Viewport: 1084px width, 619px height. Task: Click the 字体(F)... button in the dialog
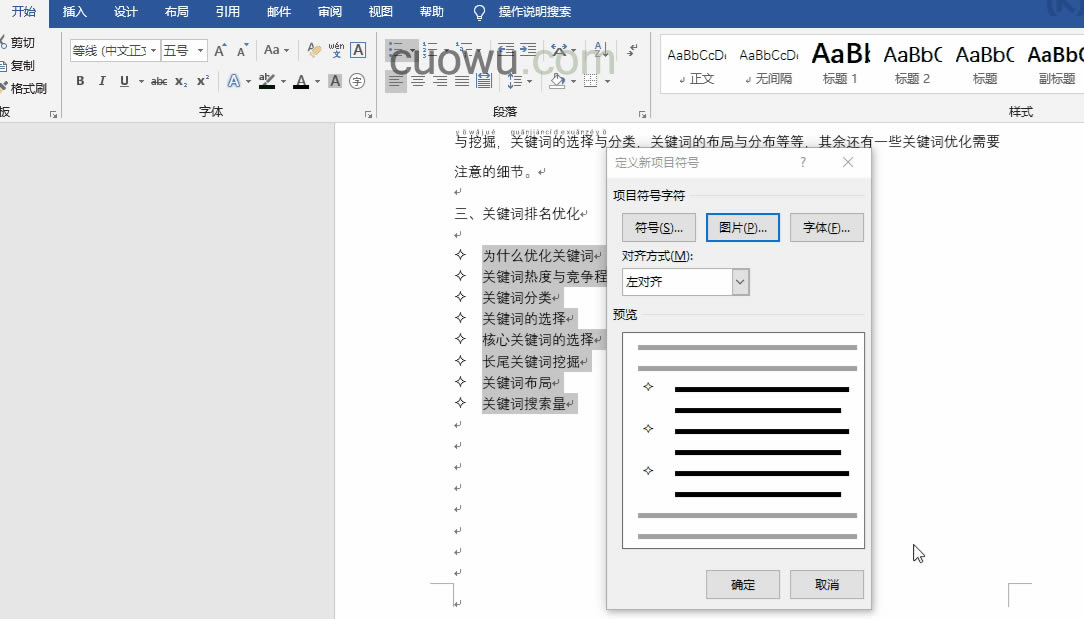click(827, 228)
